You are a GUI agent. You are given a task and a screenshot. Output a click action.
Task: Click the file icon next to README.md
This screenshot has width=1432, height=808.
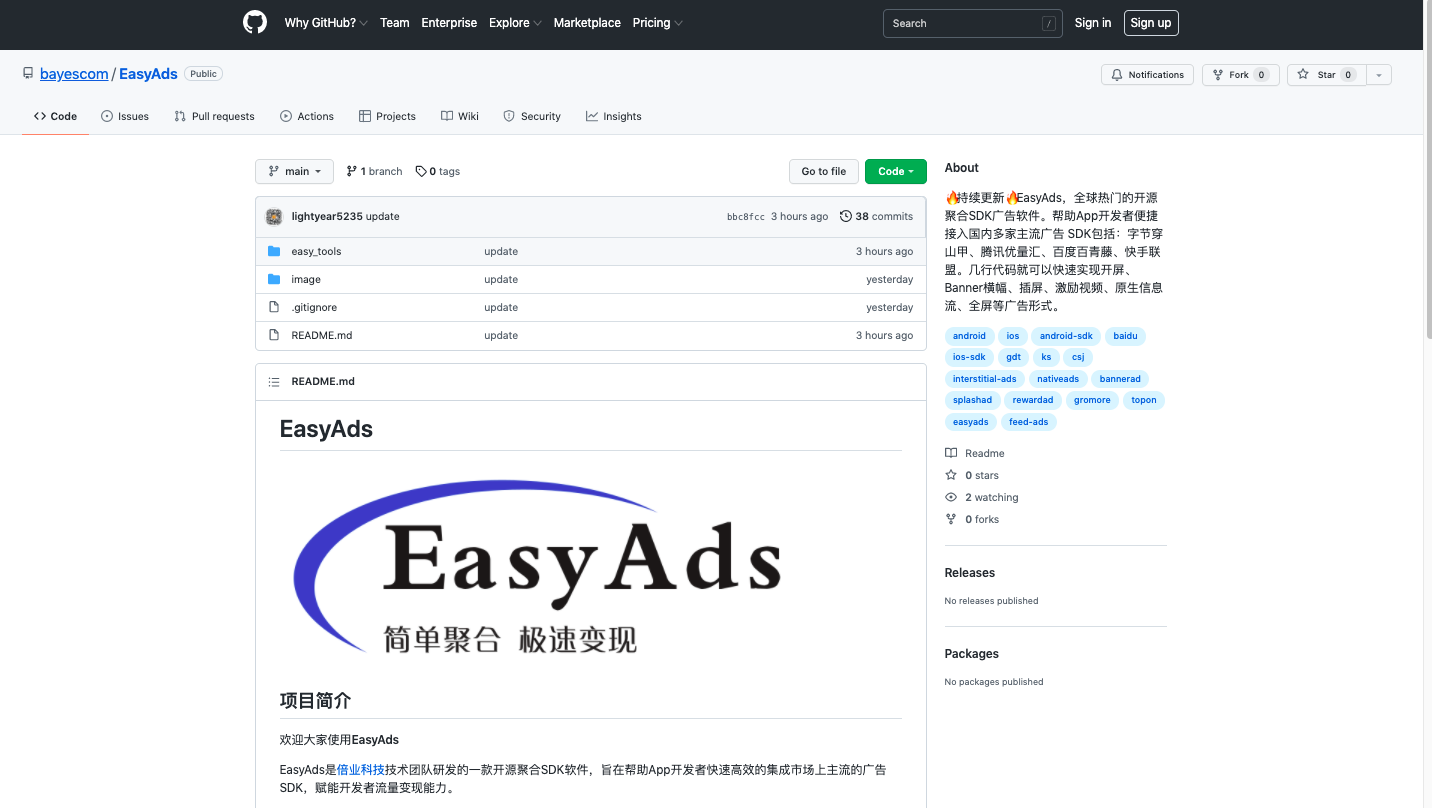pos(274,335)
